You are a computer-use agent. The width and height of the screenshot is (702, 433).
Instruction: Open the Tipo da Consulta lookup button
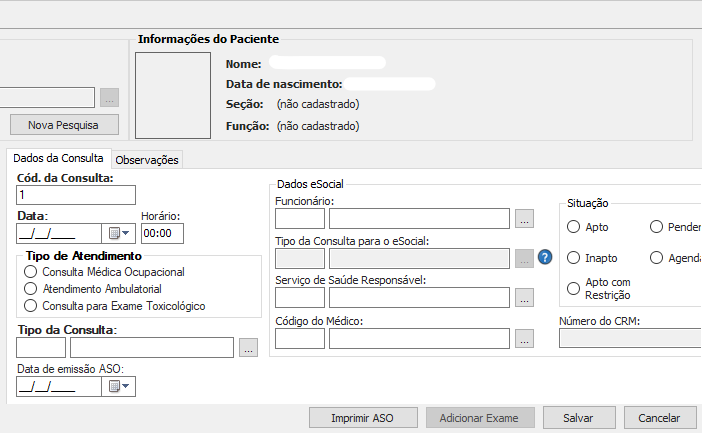pyautogui.click(x=249, y=348)
